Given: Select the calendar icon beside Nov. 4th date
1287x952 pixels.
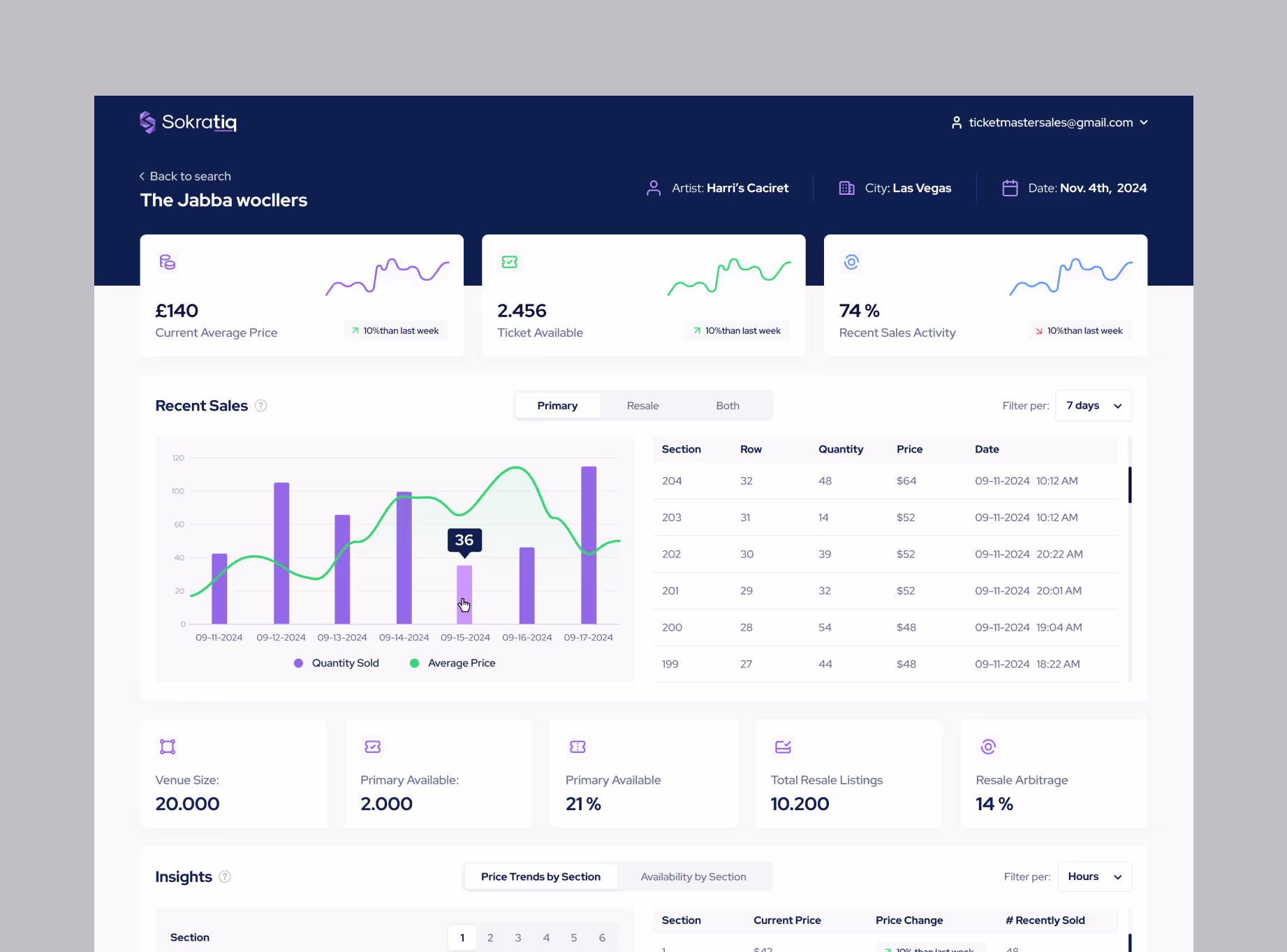Looking at the screenshot, I should (1010, 187).
